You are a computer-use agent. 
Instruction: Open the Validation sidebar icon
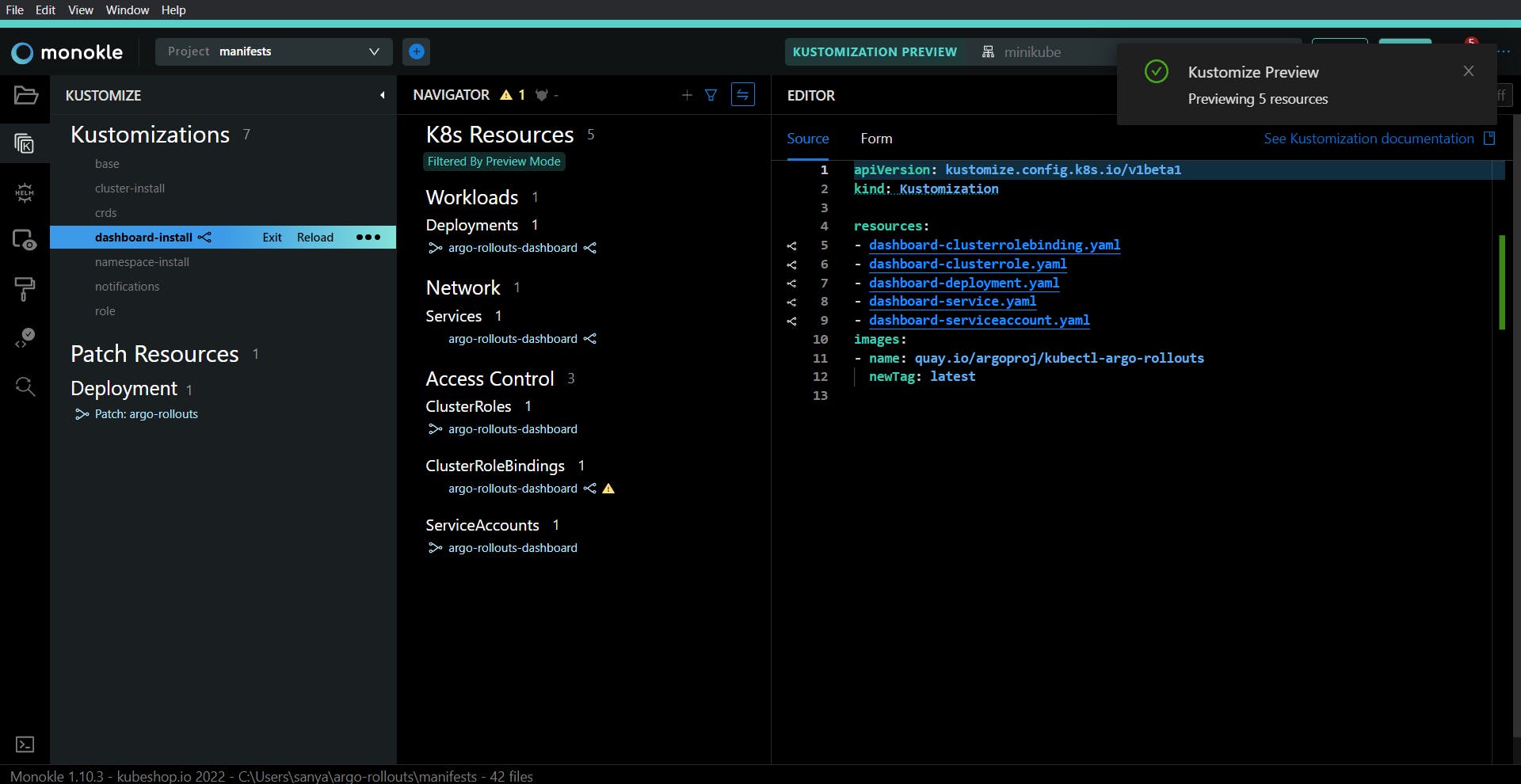pos(25,338)
